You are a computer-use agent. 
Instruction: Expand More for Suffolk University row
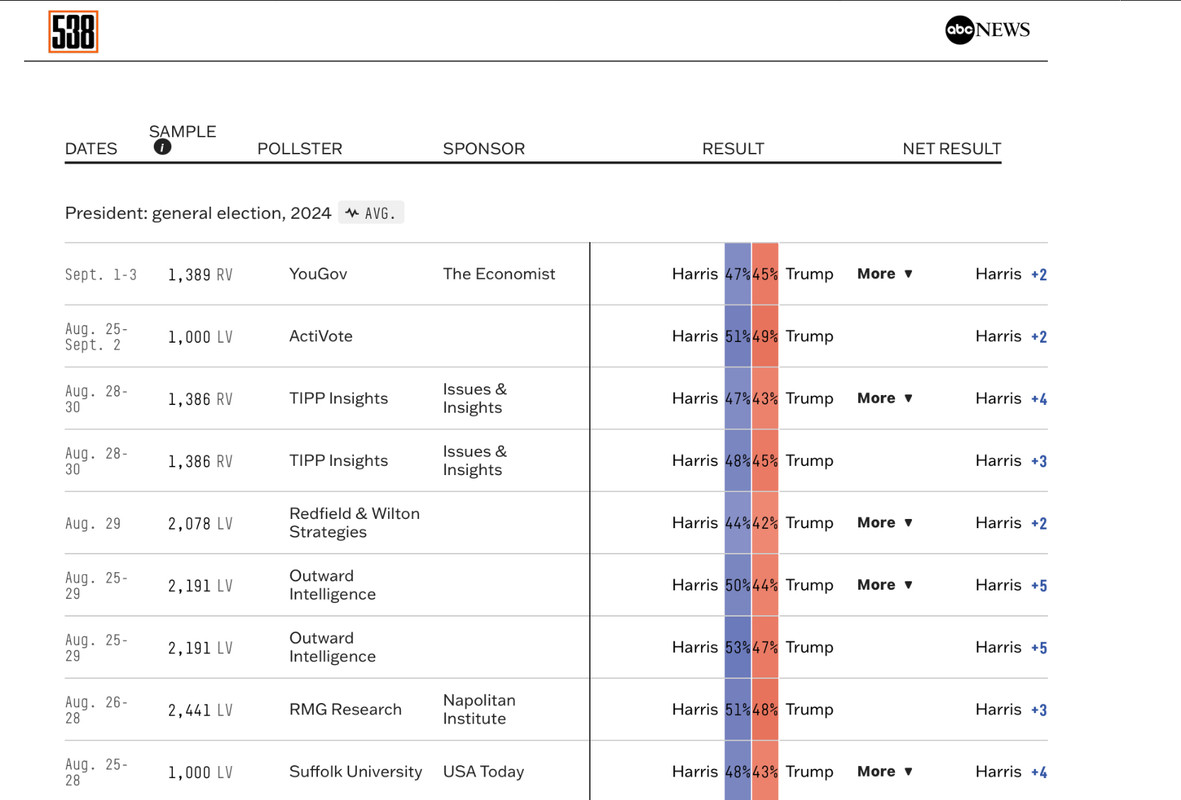[885, 771]
